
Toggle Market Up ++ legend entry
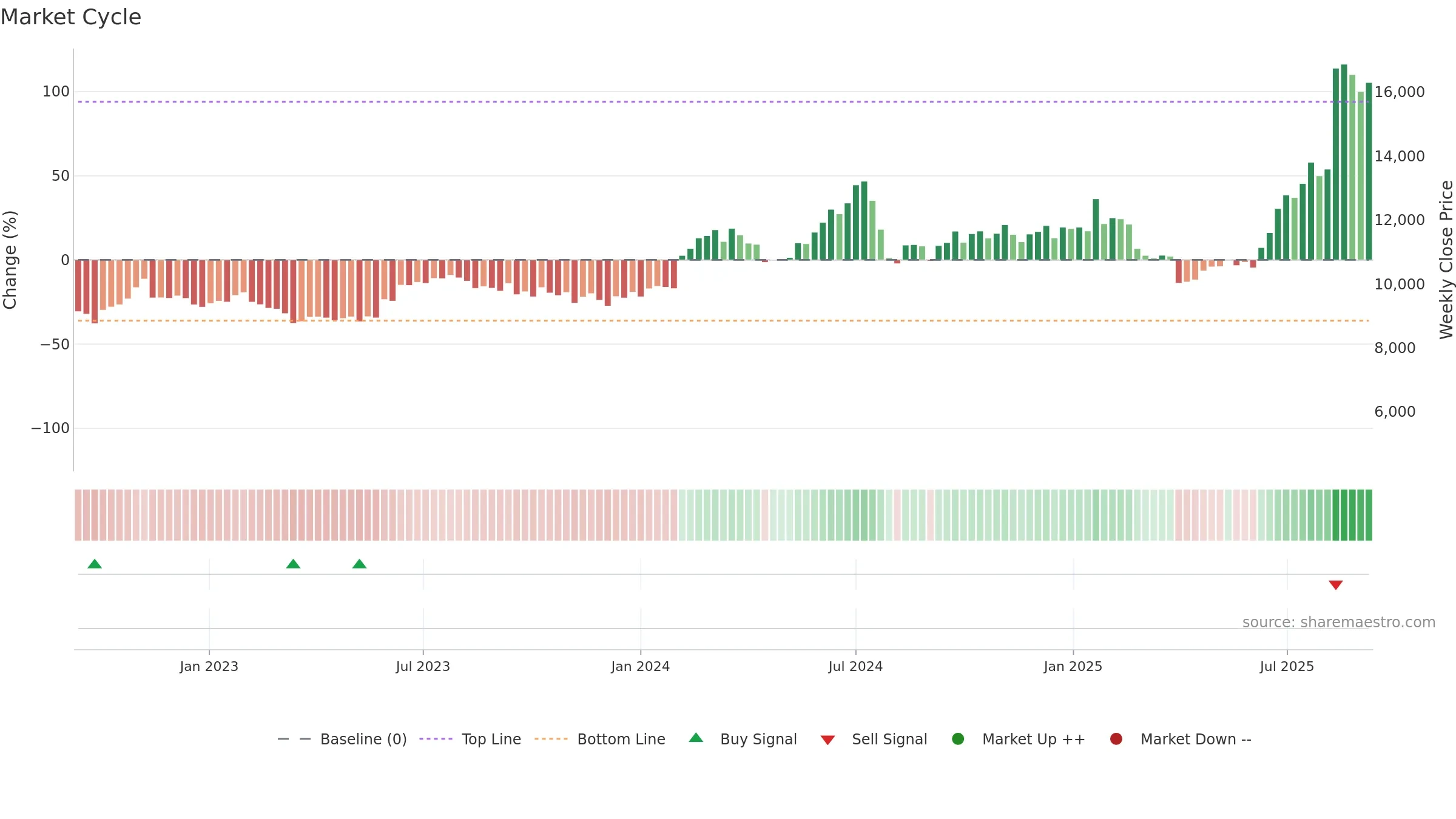coord(1019,739)
